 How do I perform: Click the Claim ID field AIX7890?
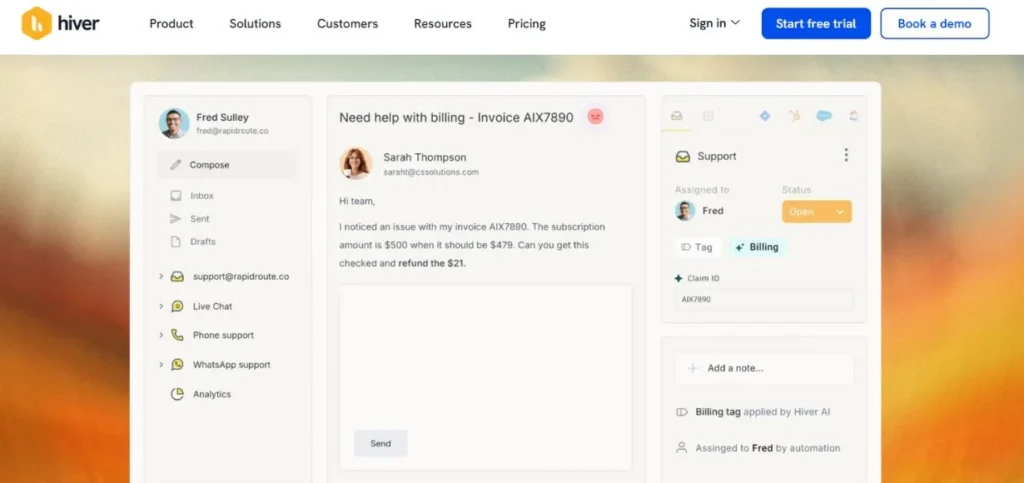pos(763,300)
